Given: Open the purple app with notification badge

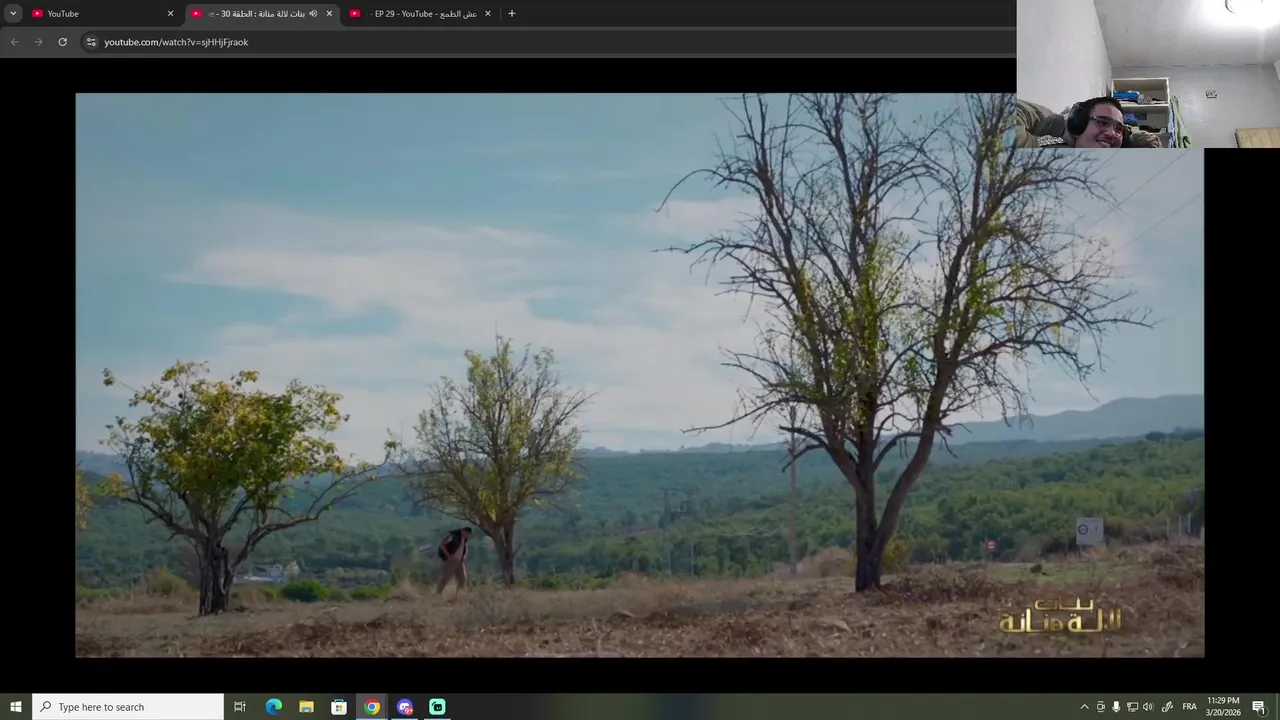Looking at the screenshot, I should 405,707.
